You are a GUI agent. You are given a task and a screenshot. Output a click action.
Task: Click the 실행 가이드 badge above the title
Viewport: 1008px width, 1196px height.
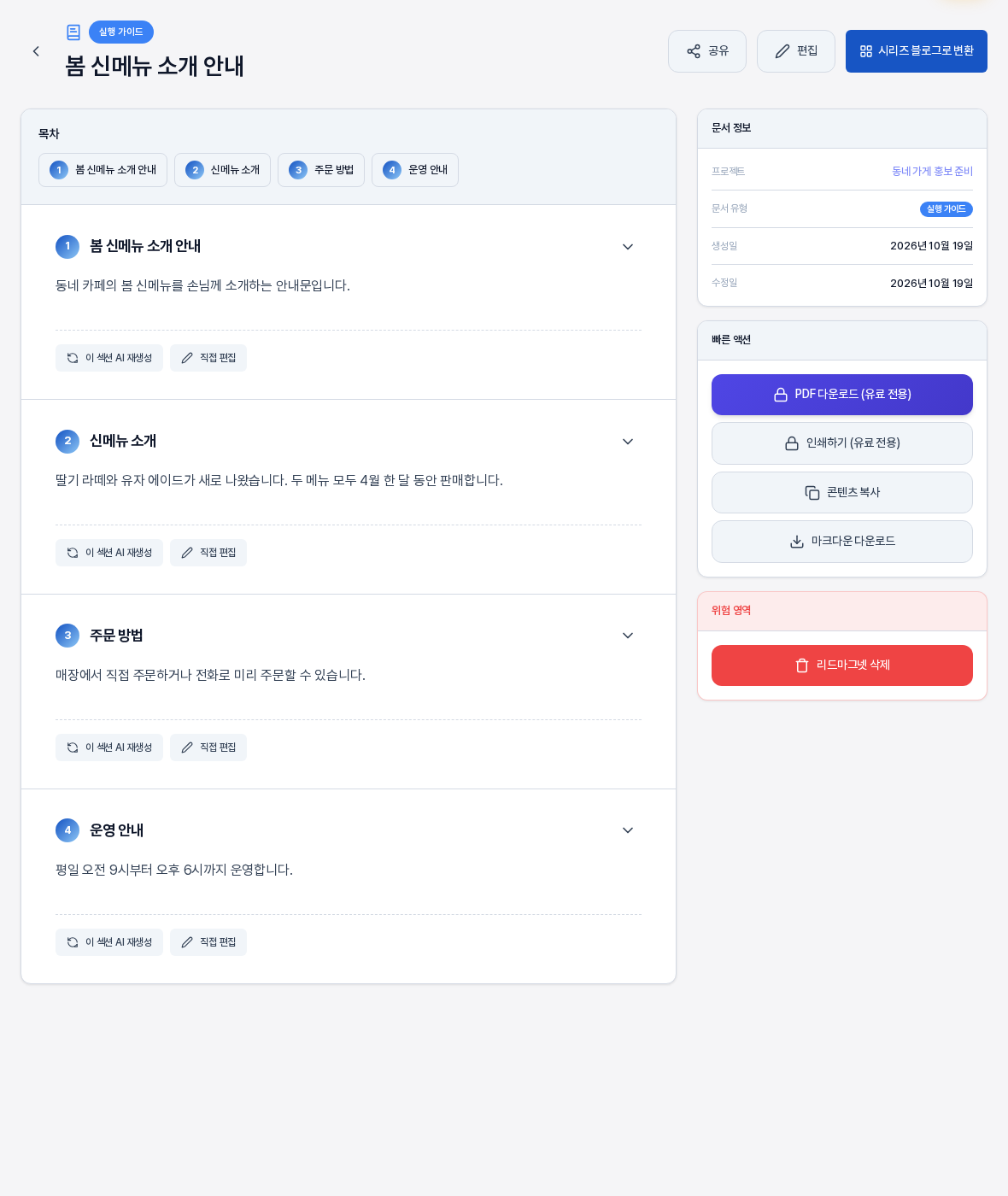click(x=121, y=32)
